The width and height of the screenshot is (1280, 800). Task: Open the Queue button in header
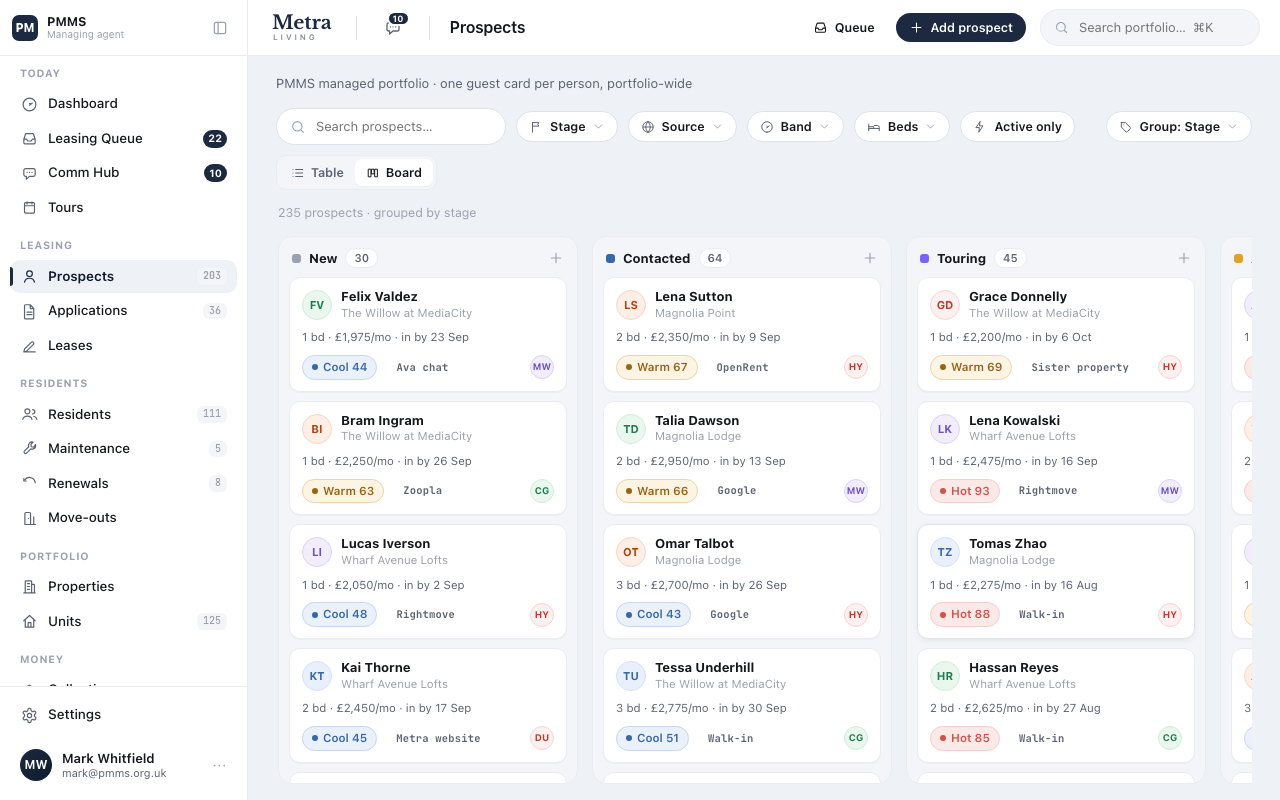click(x=845, y=28)
